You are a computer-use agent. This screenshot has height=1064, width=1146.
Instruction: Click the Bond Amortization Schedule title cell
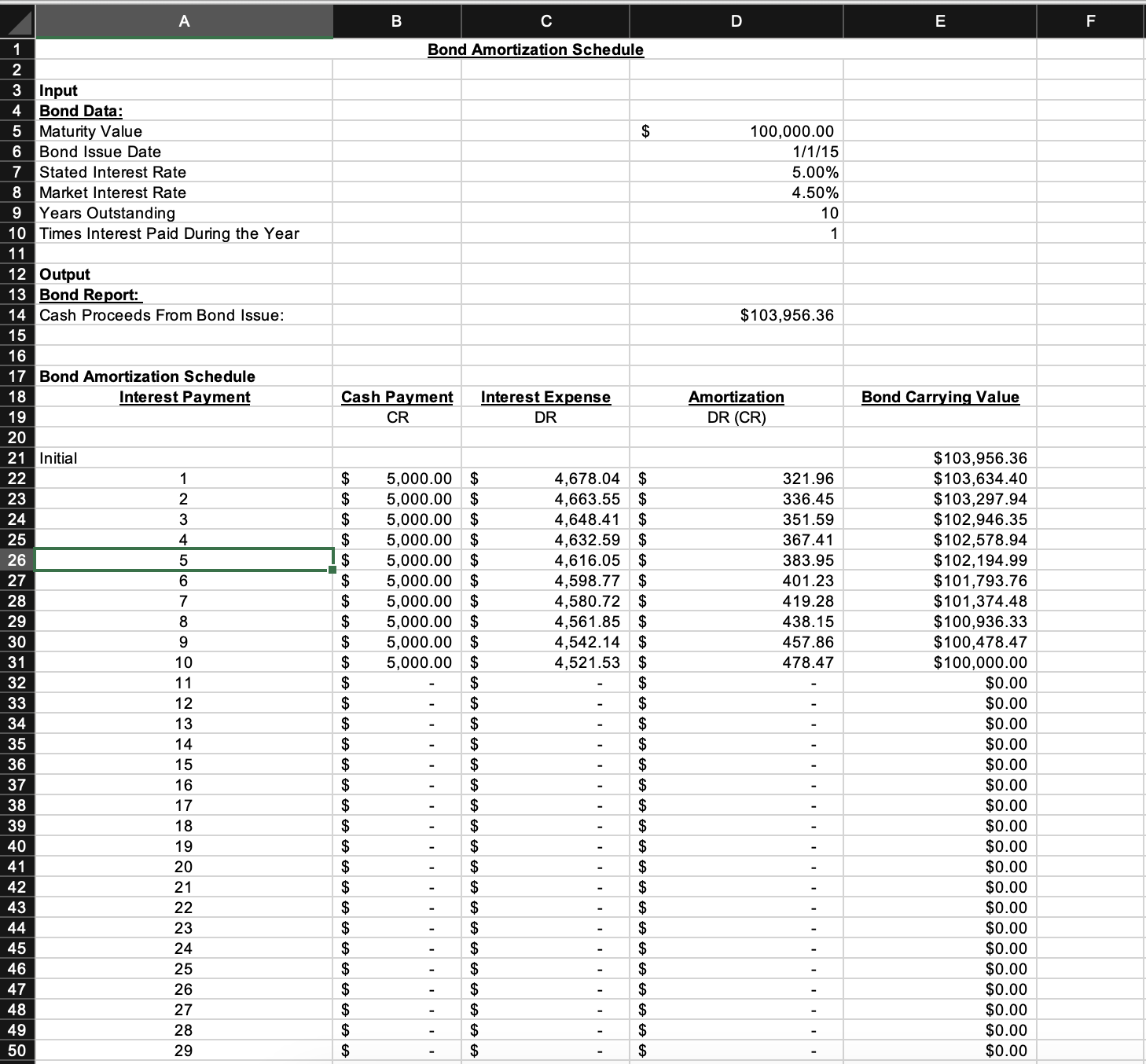pyautogui.click(x=535, y=49)
